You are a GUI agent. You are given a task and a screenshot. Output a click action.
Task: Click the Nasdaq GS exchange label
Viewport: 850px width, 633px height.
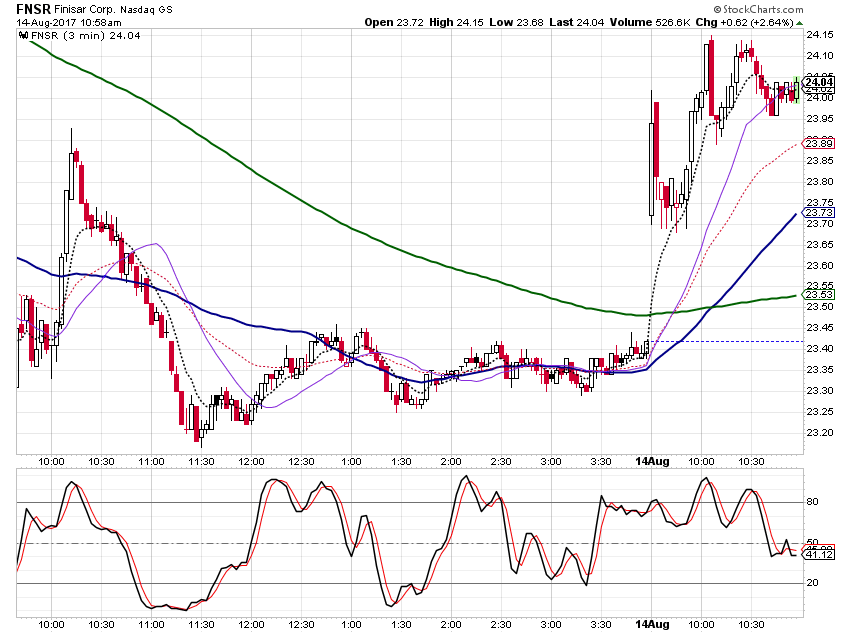click(x=146, y=10)
